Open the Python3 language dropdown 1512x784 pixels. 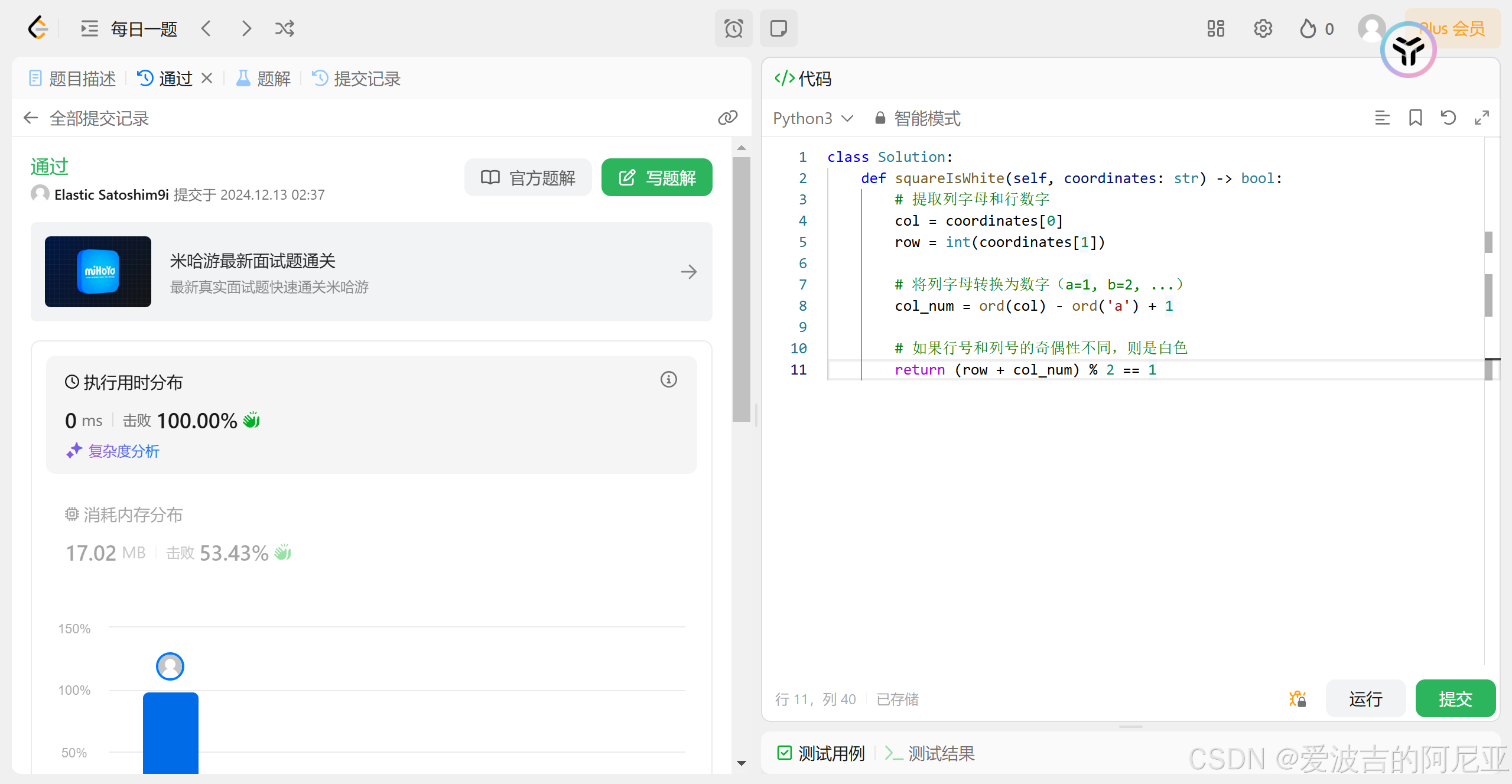point(812,119)
